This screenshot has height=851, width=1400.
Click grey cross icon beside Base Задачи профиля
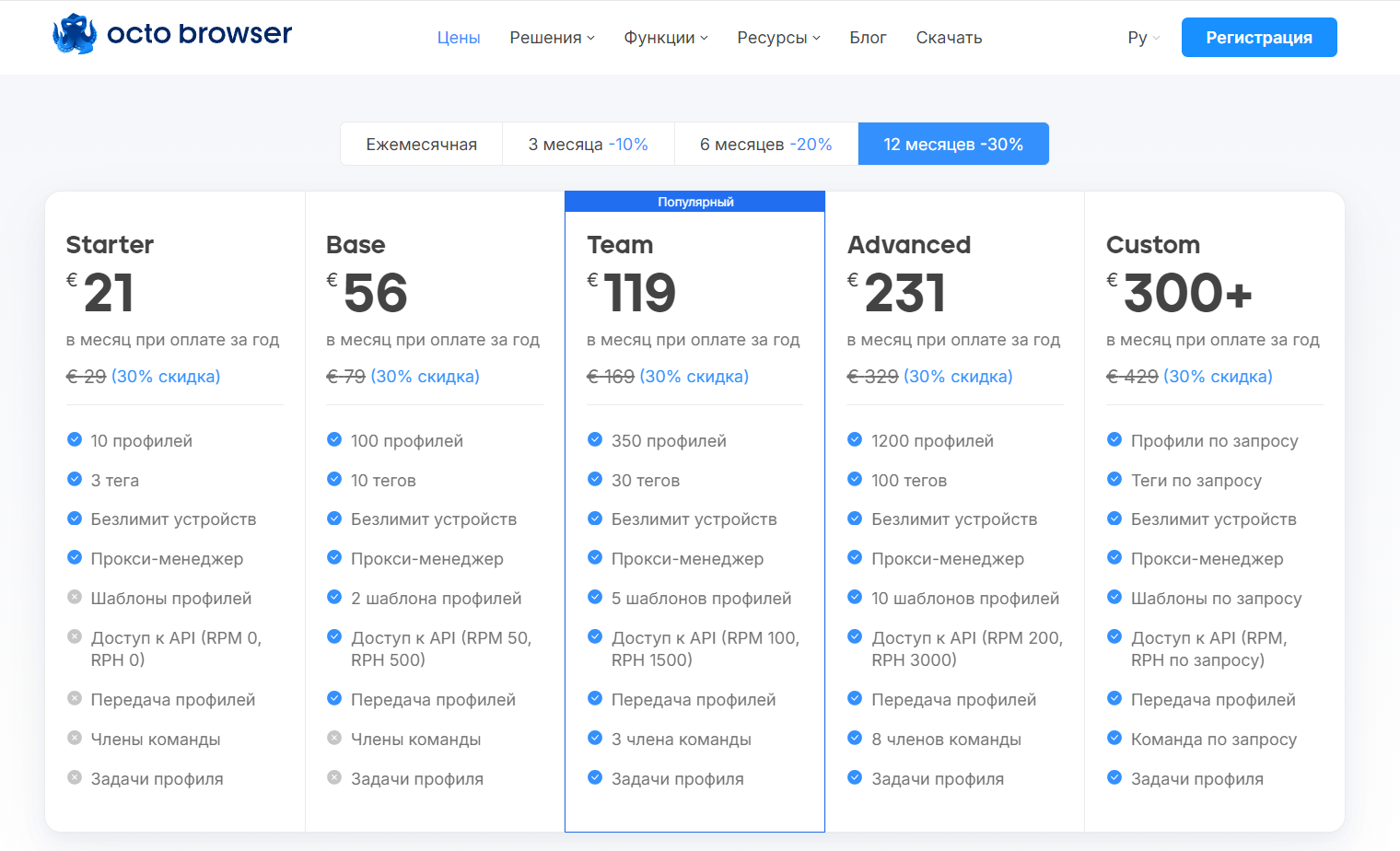tap(334, 777)
